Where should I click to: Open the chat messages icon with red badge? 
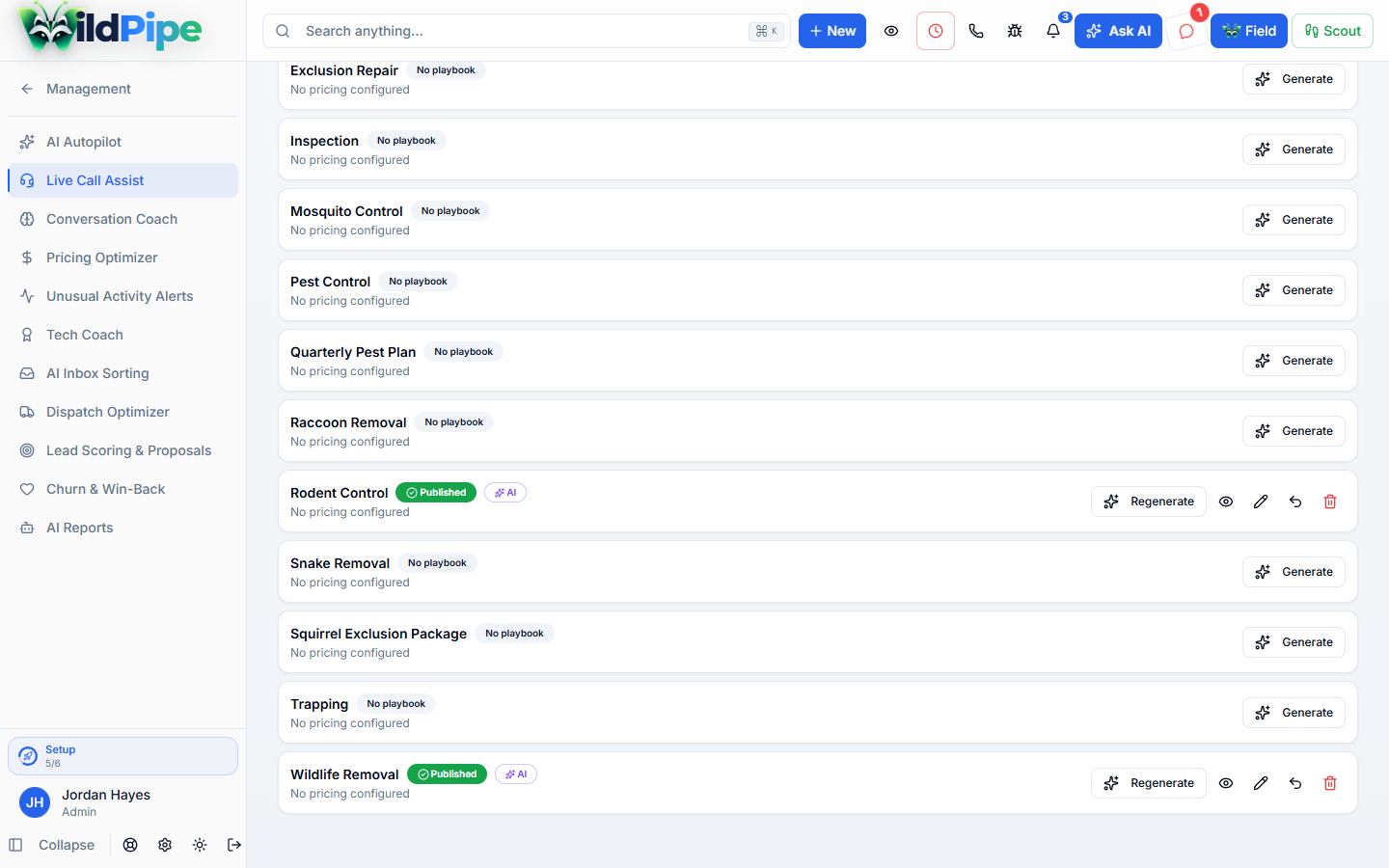coord(1186,31)
